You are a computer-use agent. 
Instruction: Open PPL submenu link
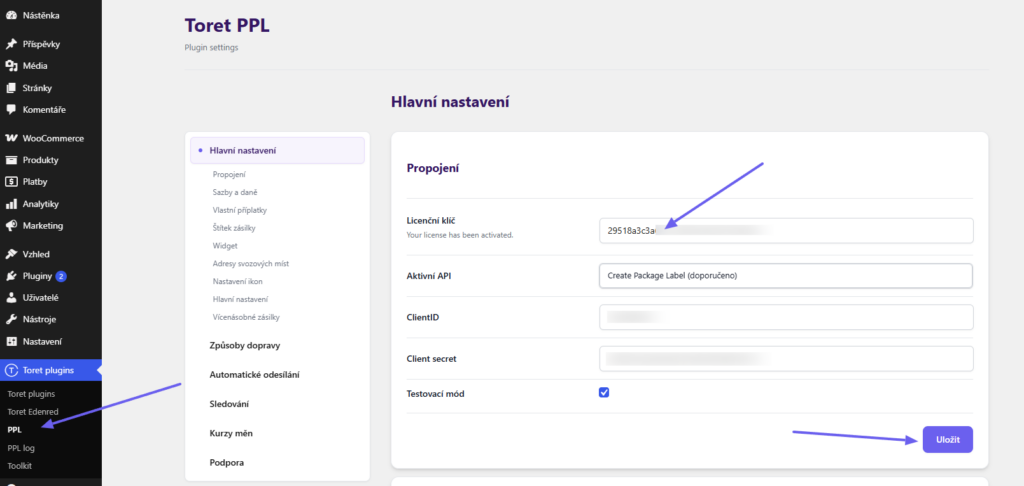tap(14, 430)
